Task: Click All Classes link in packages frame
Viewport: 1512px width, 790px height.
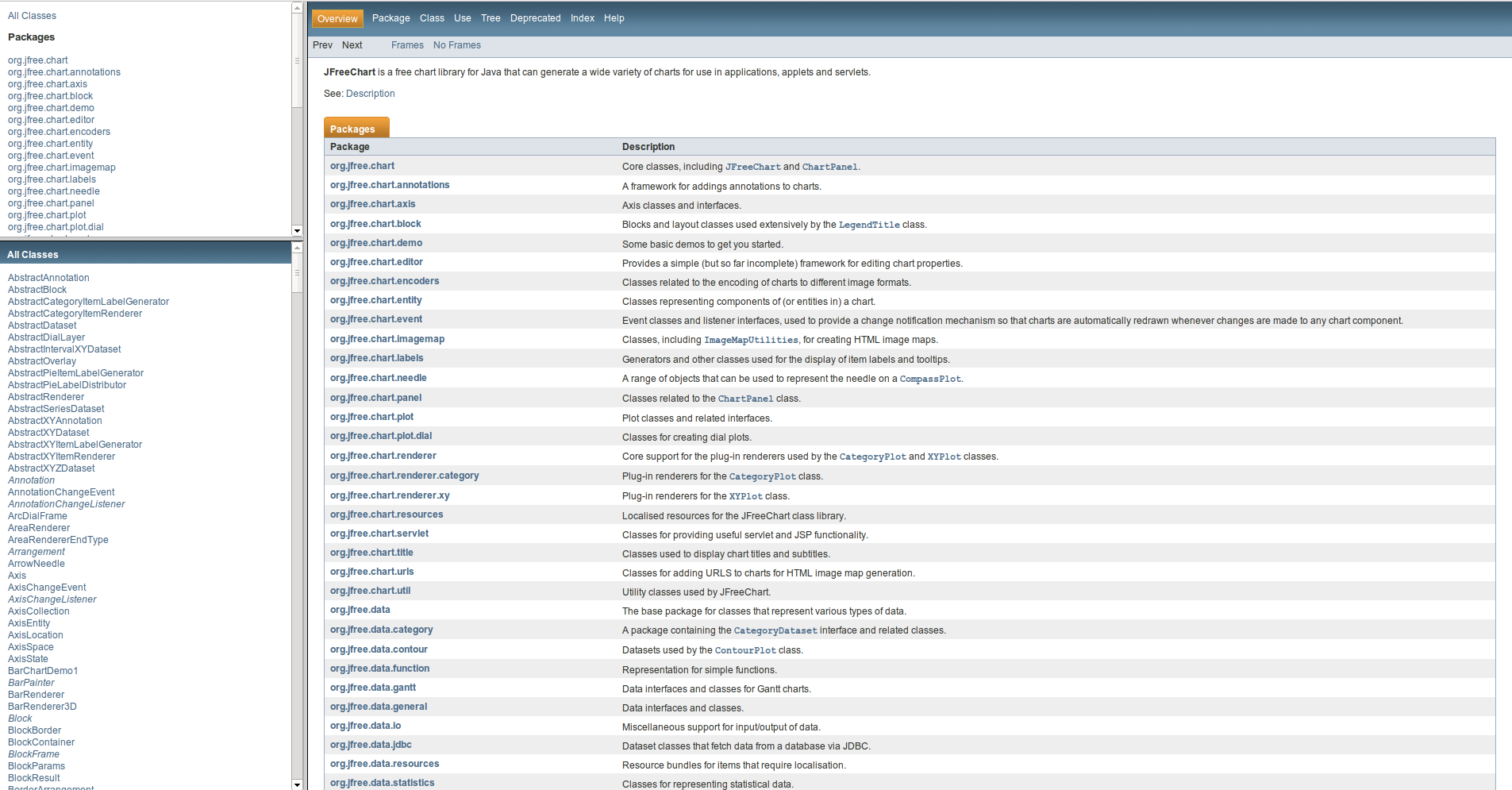Action: pos(32,16)
